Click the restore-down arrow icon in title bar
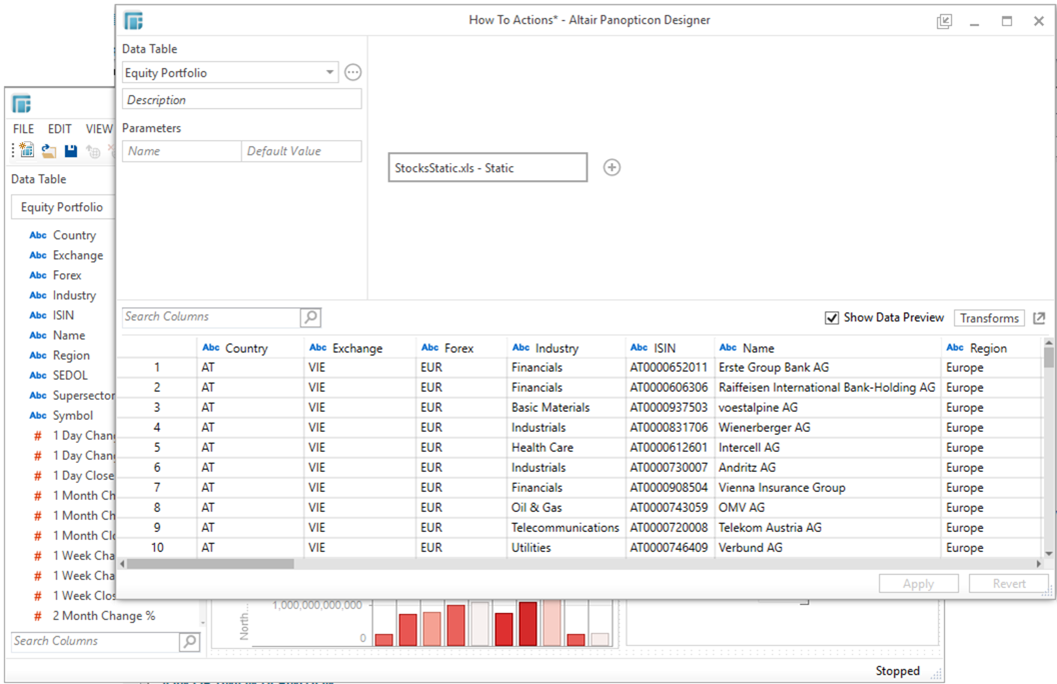The width and height of the screenshot is (1057, 684). (944, 21)
